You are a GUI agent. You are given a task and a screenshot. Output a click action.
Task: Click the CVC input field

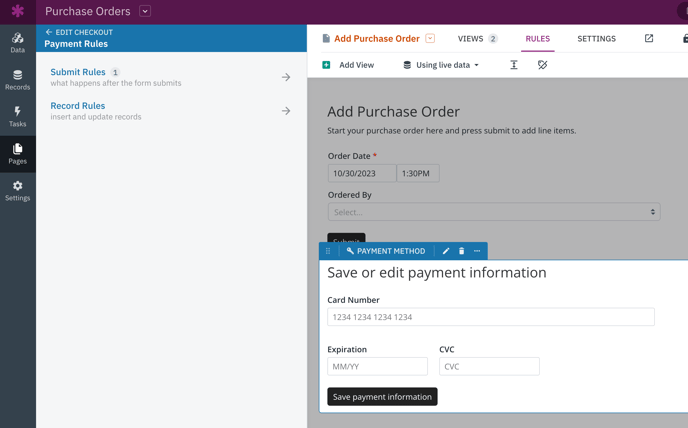tap(489, 367)
